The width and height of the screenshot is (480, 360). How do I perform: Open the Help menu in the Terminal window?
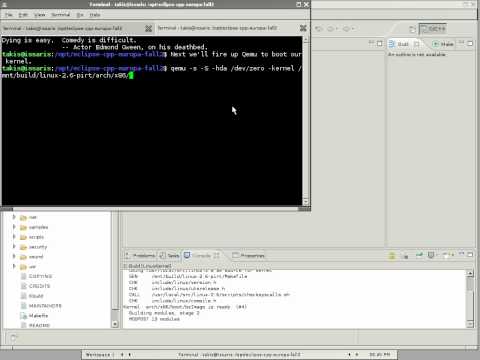click(x=95, y=15)
